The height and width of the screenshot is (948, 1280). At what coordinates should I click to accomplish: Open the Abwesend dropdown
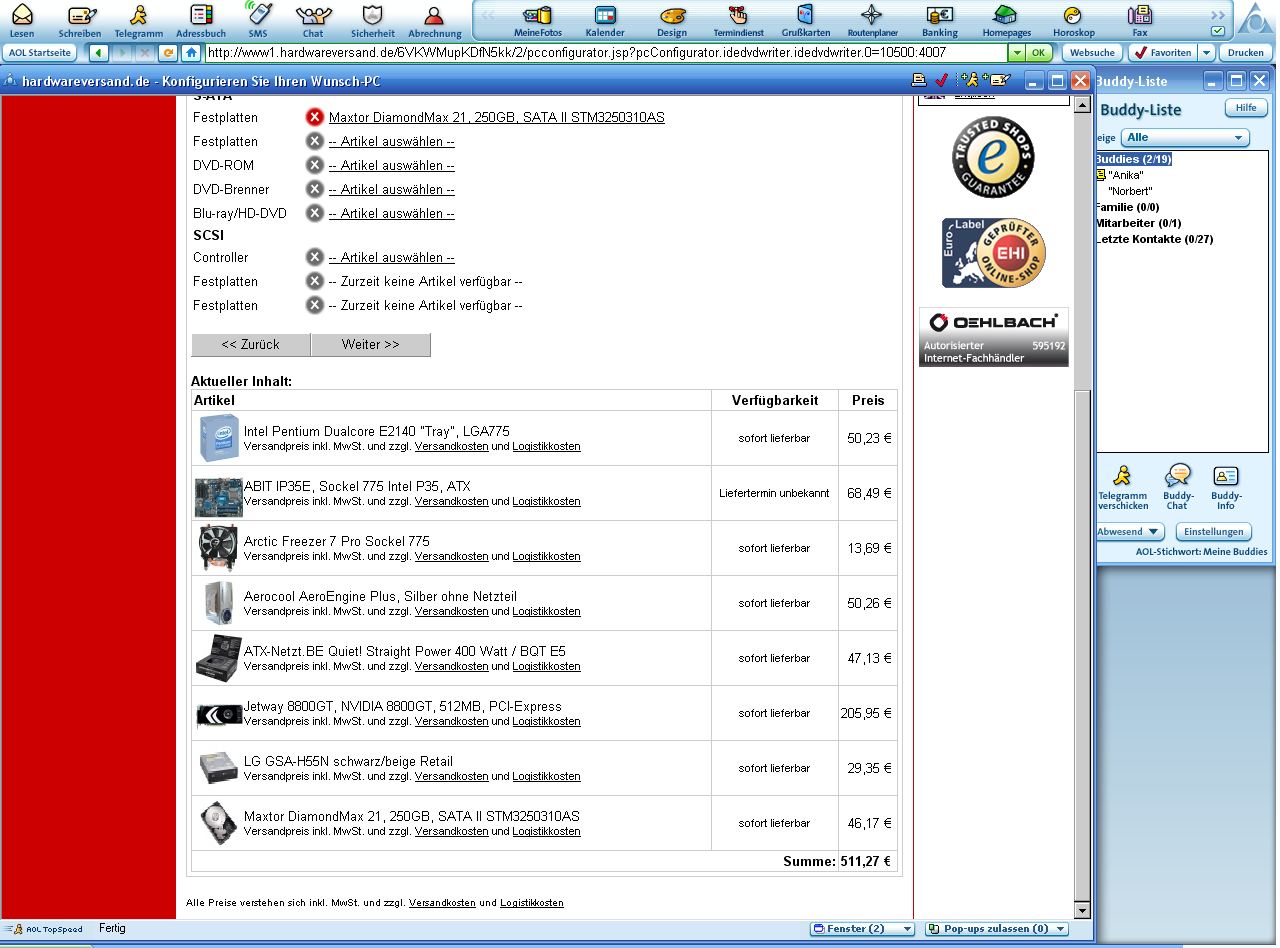pyautogui.click(x=1129, y=532)
